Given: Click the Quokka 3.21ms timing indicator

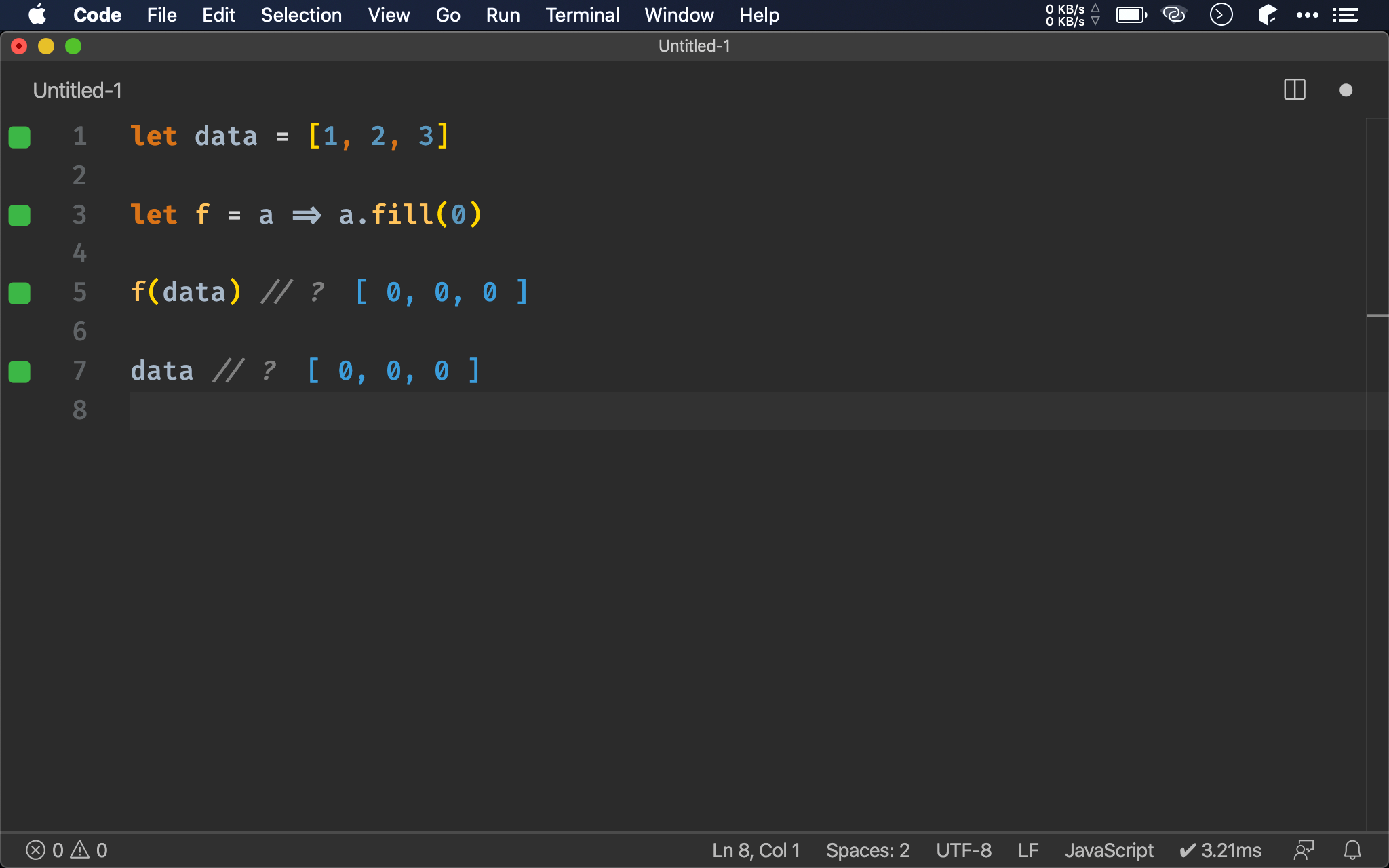Looking at the screenshot, I should pyautogui.click(x=1221, y=850).
